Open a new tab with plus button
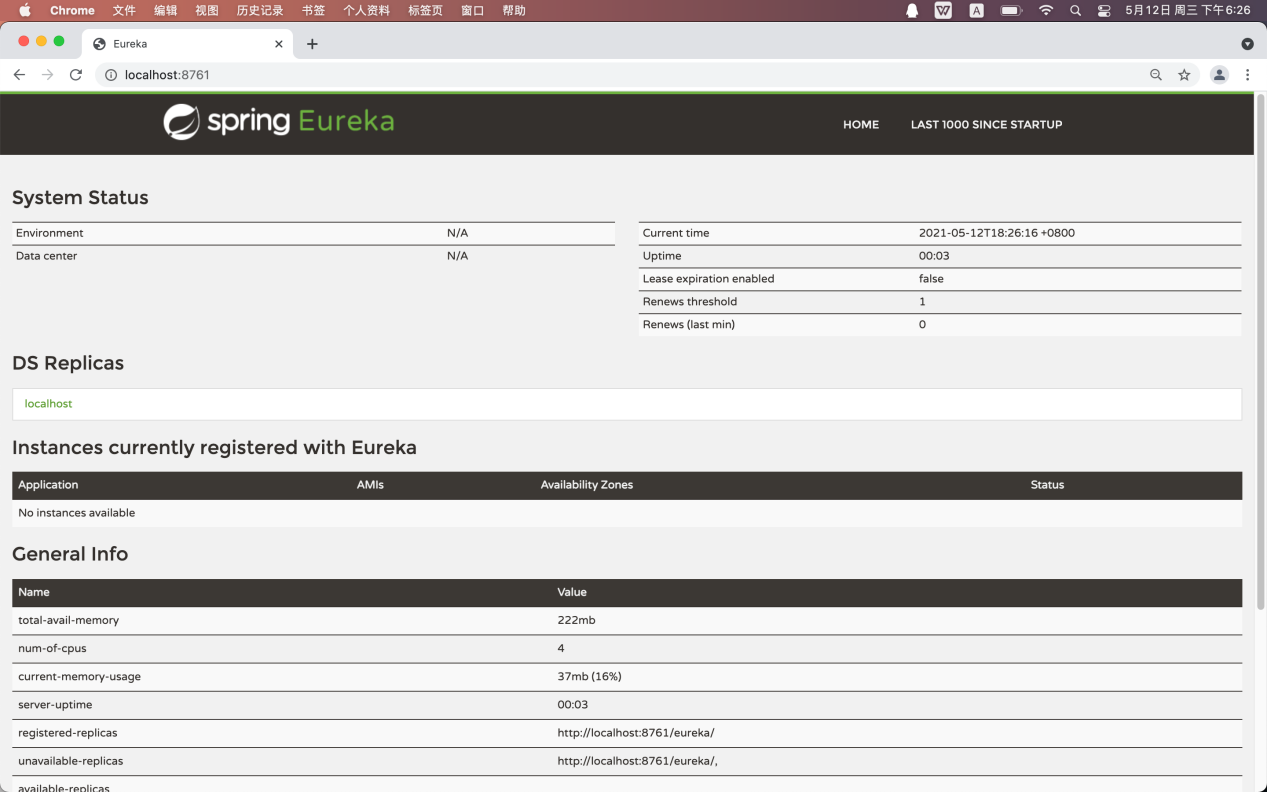Viewport: 1267px width, 792px height. (x=312, y=44)
